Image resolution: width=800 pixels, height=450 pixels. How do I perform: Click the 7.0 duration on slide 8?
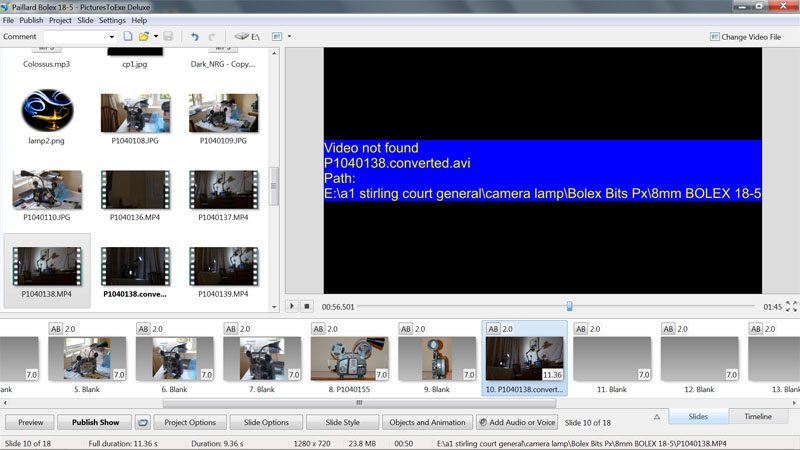382,374
